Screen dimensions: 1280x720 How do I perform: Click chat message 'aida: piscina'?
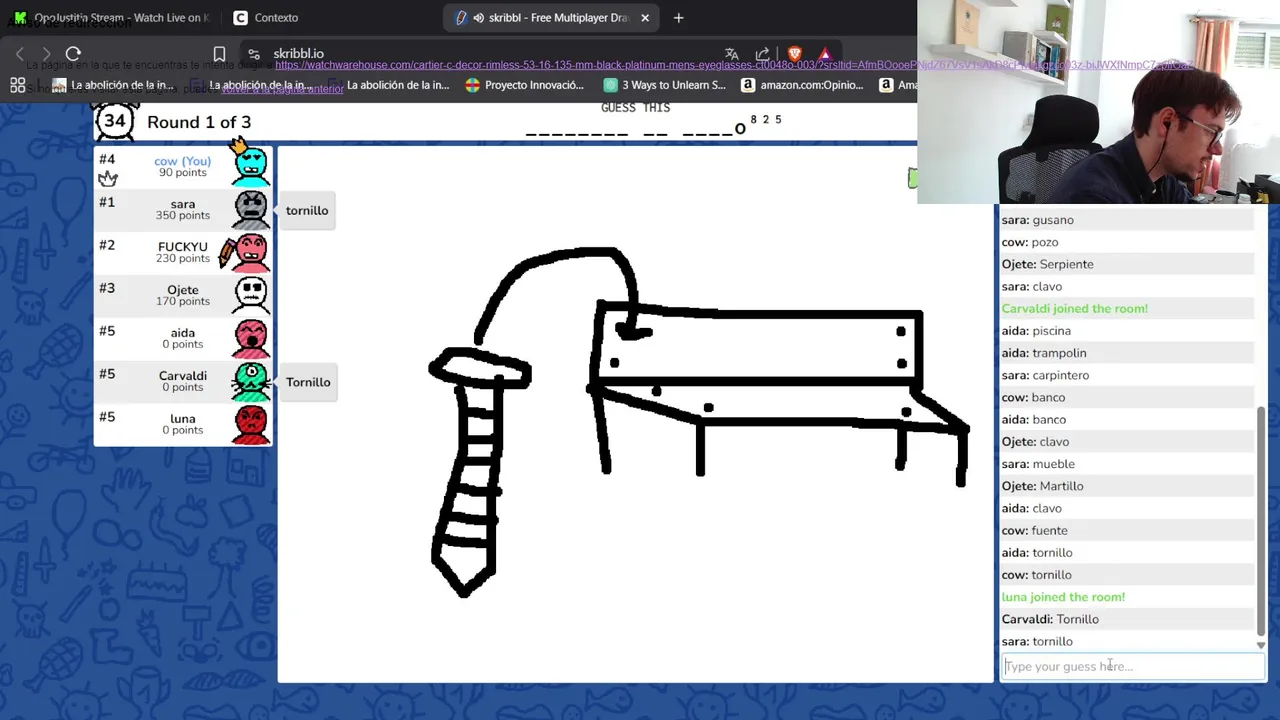pyautogui.click(x=1036, y=331)
